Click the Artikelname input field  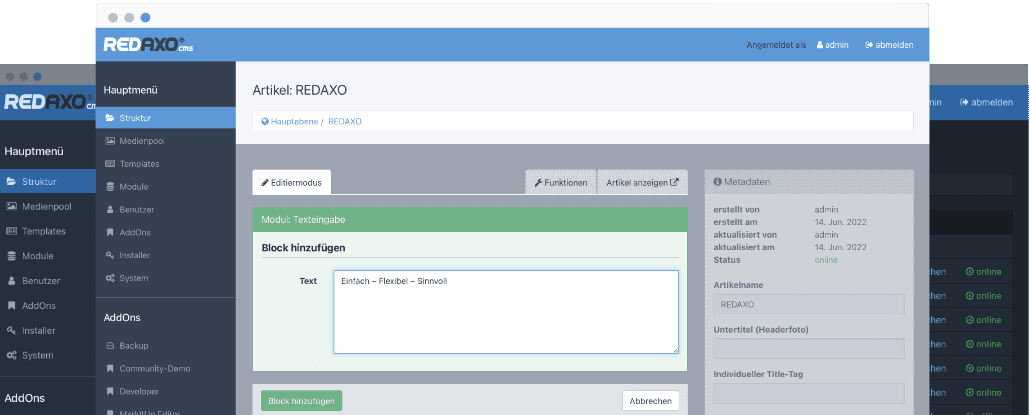pos(808,304)
